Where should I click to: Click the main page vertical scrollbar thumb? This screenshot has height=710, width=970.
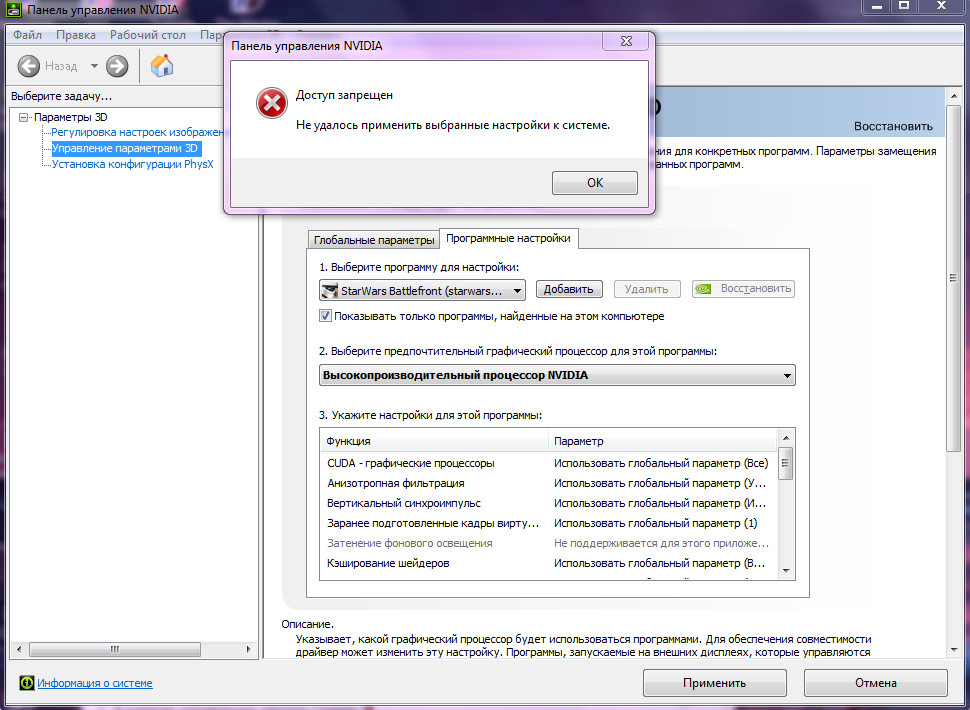pos(953,278)
